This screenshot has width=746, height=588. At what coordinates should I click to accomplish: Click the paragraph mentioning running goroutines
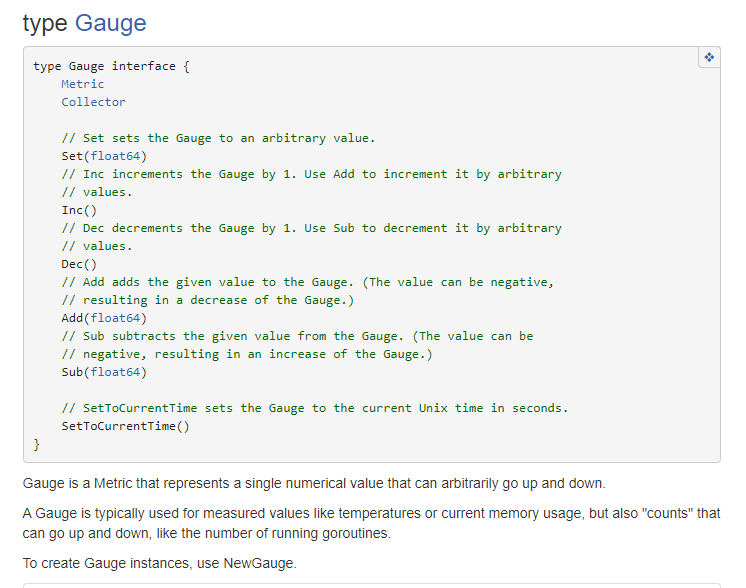(372, 523)
